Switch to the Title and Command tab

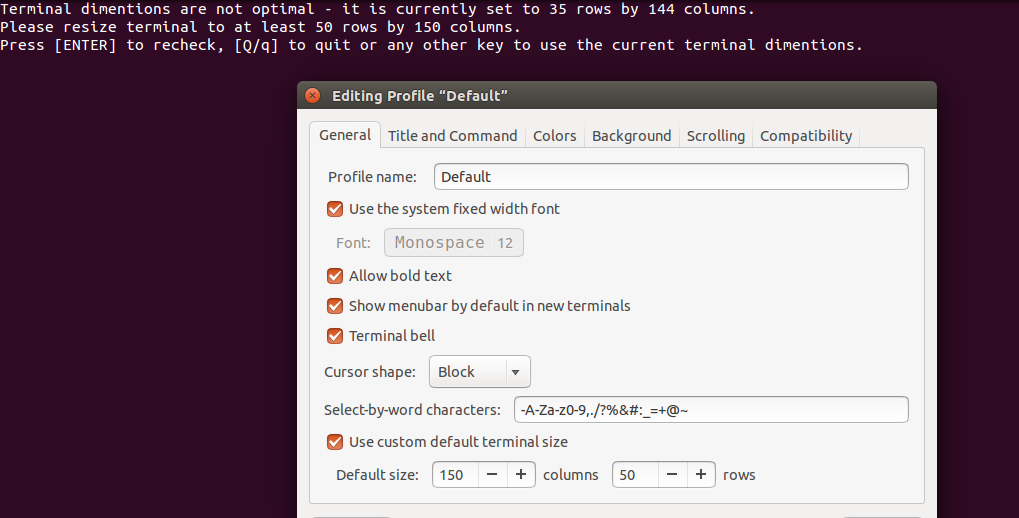click(452, 136)
